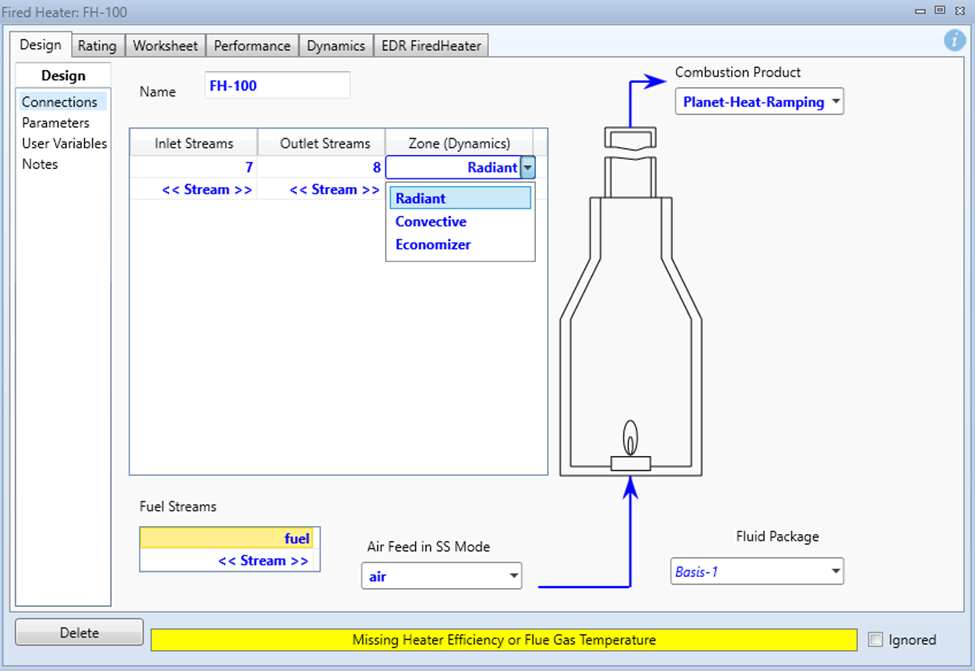Click the Zone (Dynamics) column header
Image resolution: width=975 pixels, height=671 pixels.
[x=459, y=143]
